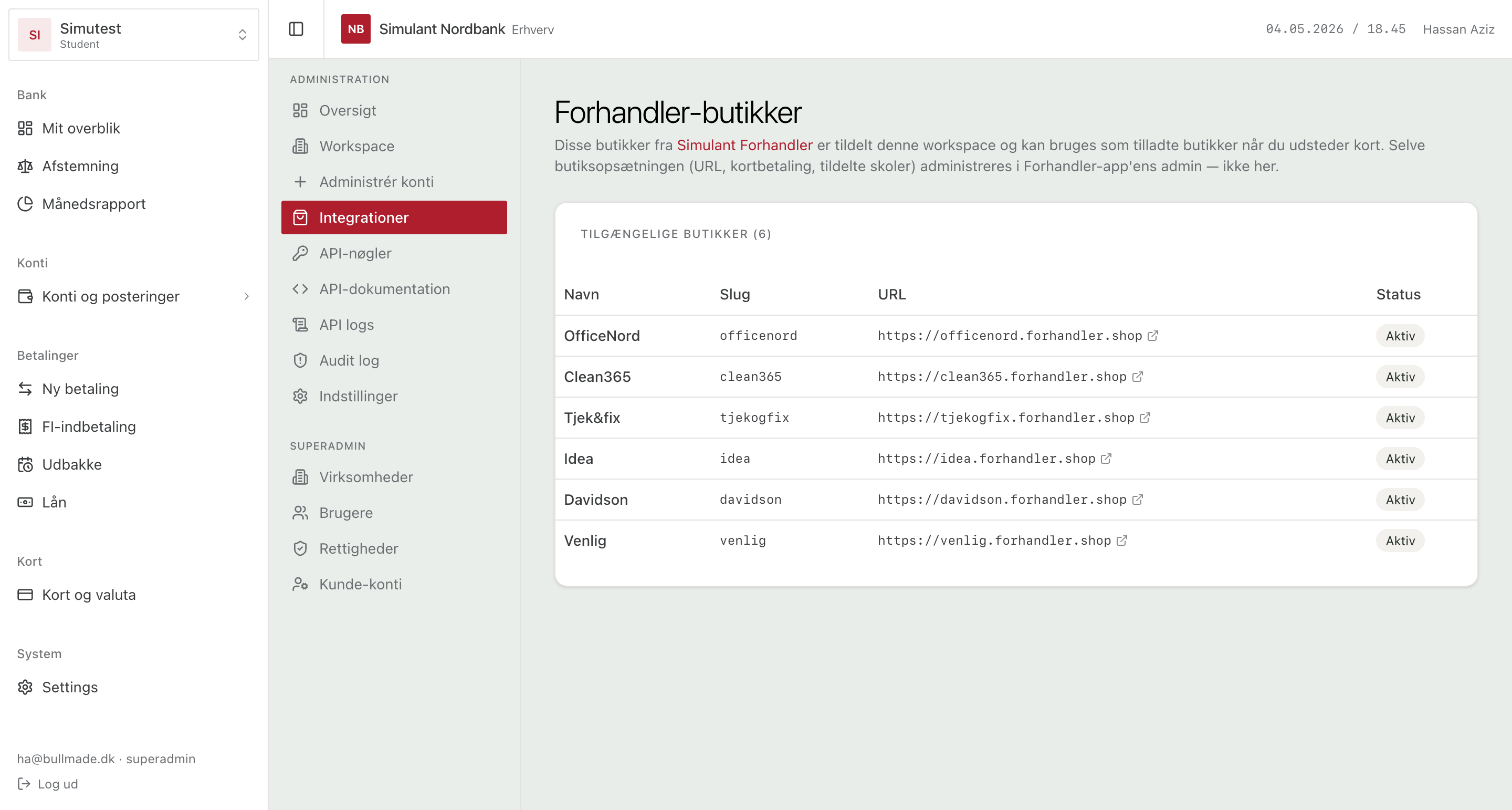Click Log ud link

[x=48, y=784]
